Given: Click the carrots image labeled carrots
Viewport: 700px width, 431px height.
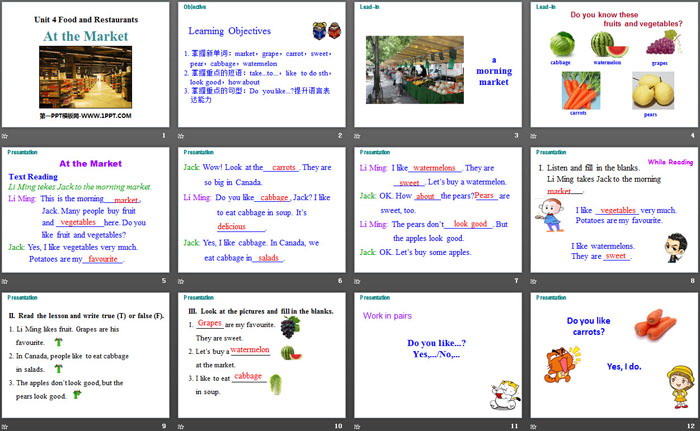Looking at the screenshot, I should [x=581, y=91].
